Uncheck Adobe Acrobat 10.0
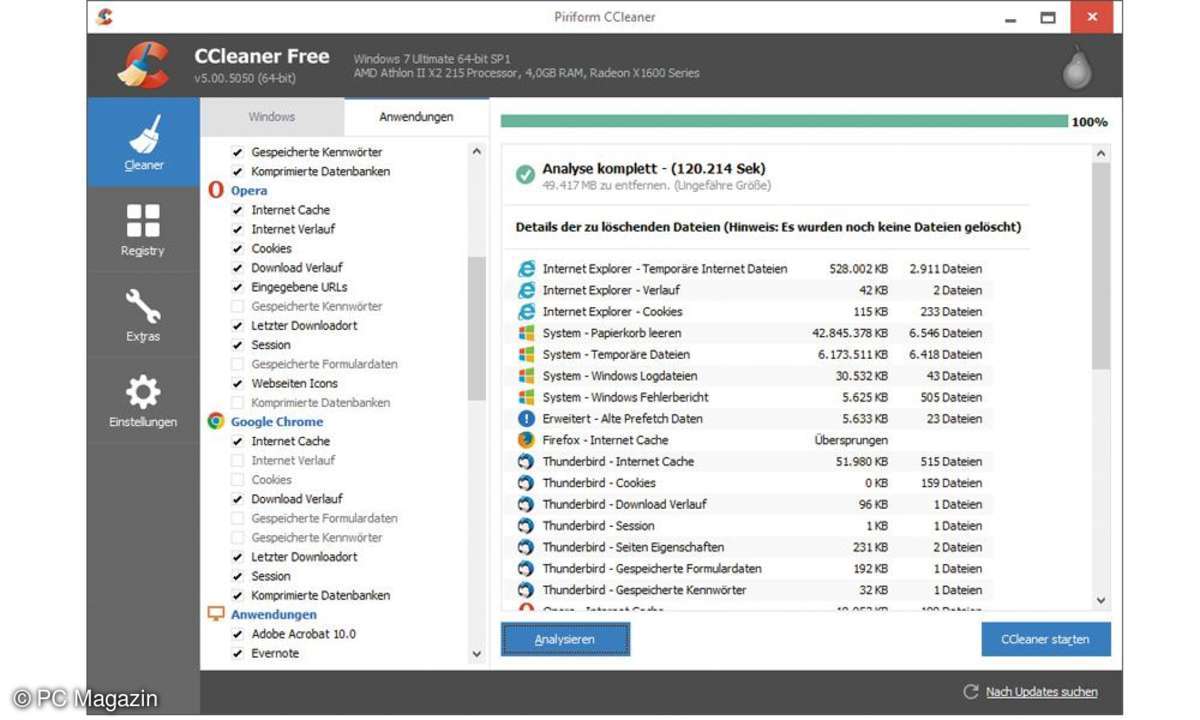This screenshot has height=720, width=1200. point(237,634)
